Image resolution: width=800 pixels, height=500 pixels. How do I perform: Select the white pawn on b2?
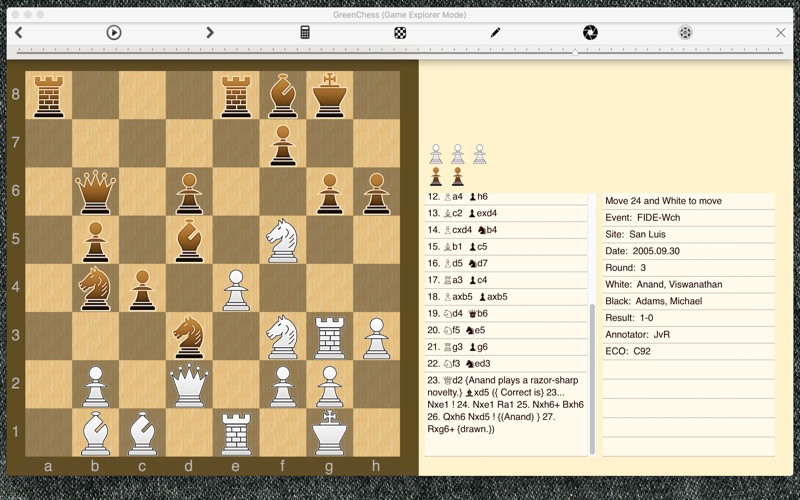tap(95, 386)
